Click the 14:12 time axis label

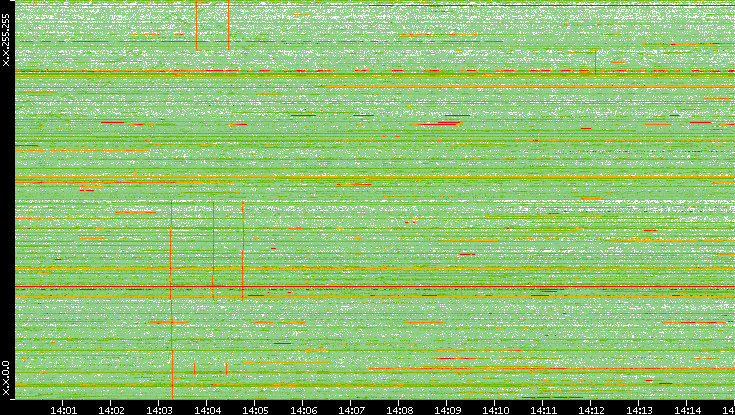click(x=591, y=410)
